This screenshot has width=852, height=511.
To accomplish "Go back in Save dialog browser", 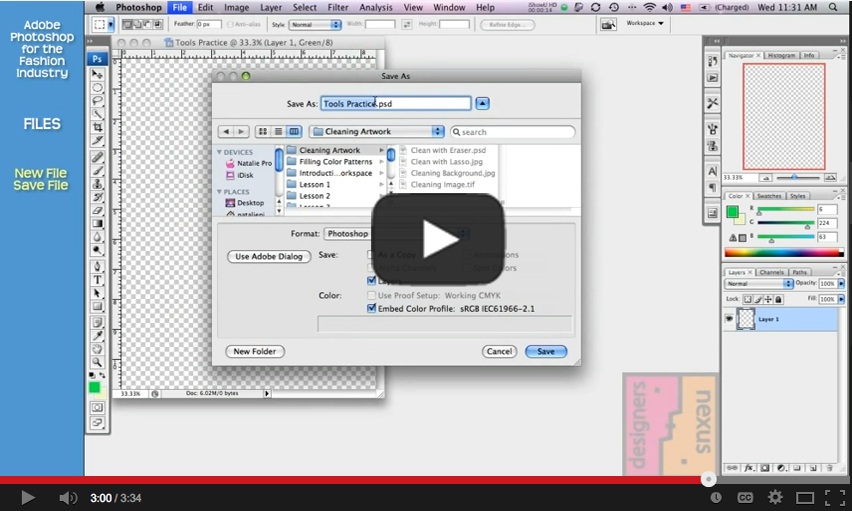I will coord(226,132).
